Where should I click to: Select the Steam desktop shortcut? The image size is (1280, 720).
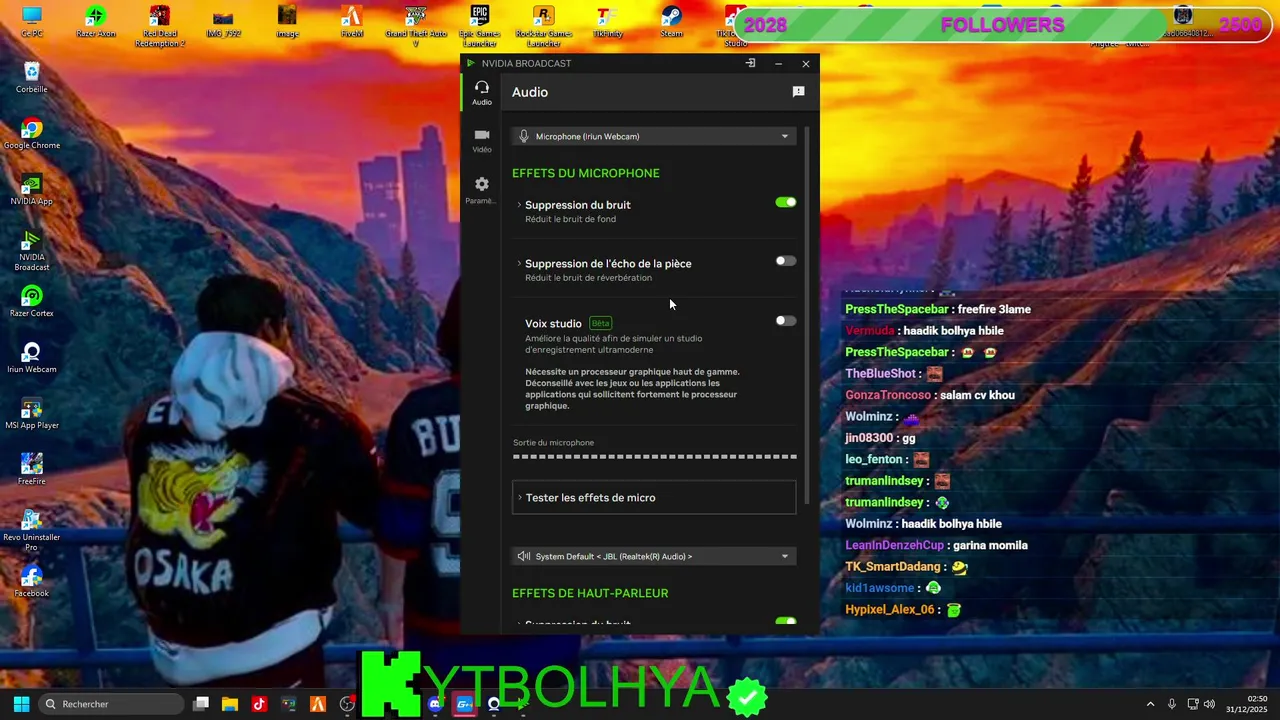[671, 23]
